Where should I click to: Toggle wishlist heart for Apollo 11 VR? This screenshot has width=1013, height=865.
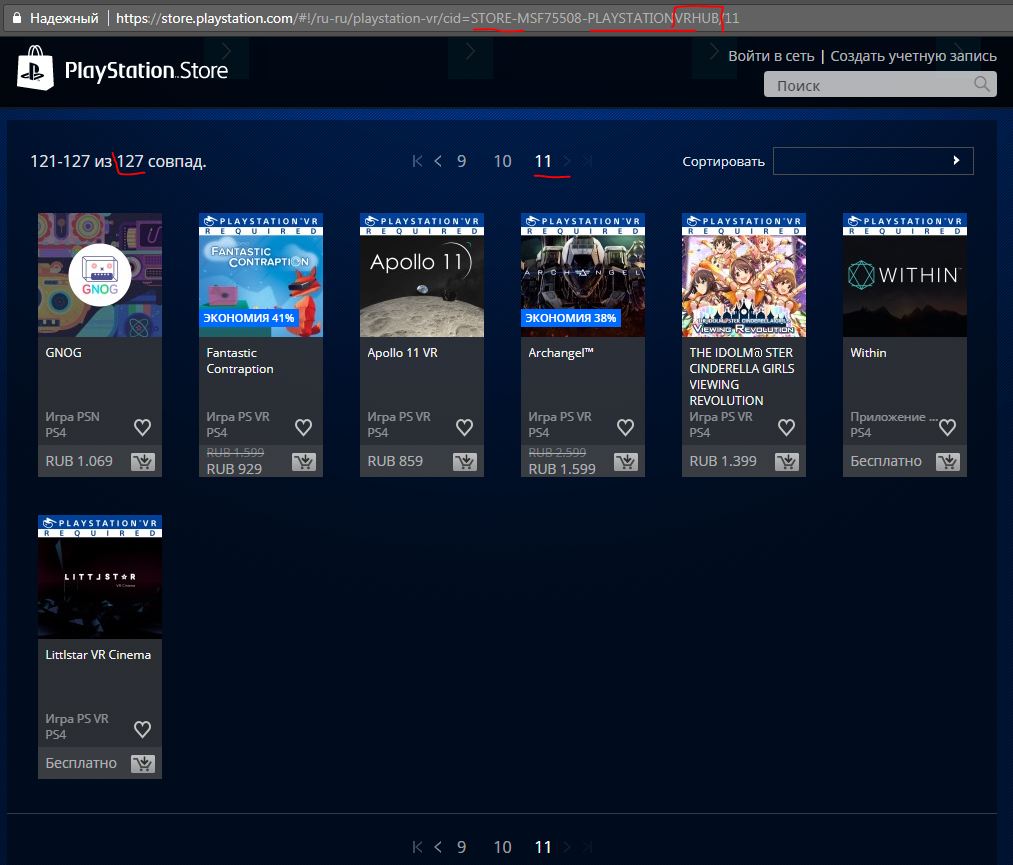pyautogui.click(x=465, y=427)
